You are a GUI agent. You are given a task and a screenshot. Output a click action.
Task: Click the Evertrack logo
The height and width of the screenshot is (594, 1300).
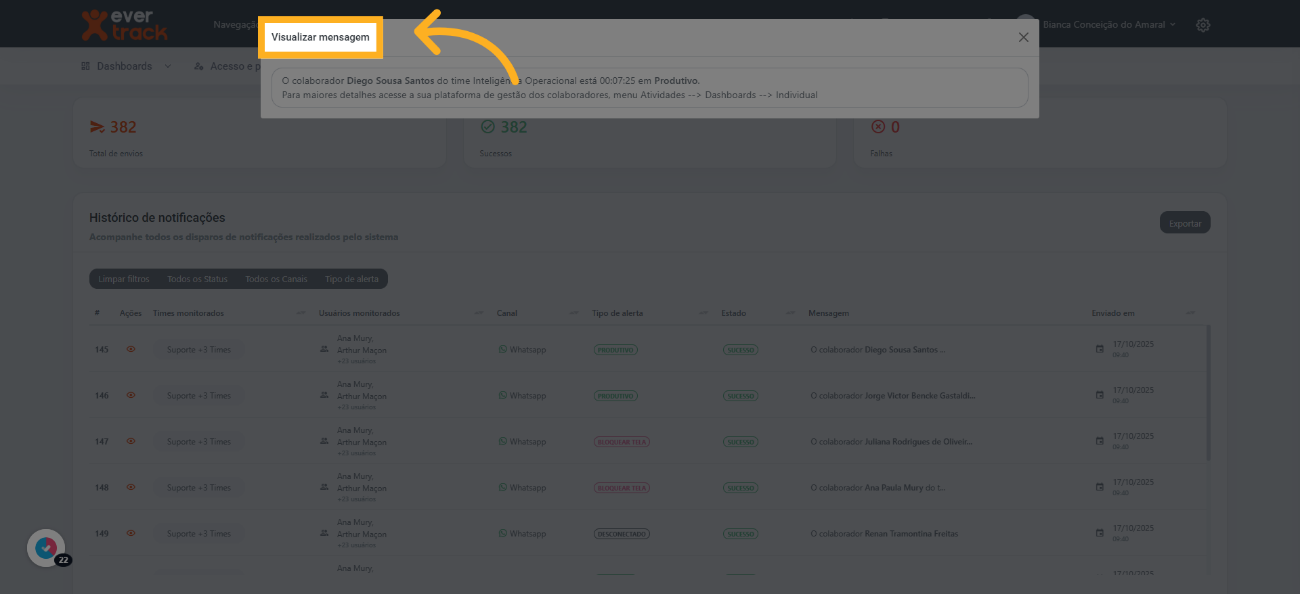pos(124,25)
